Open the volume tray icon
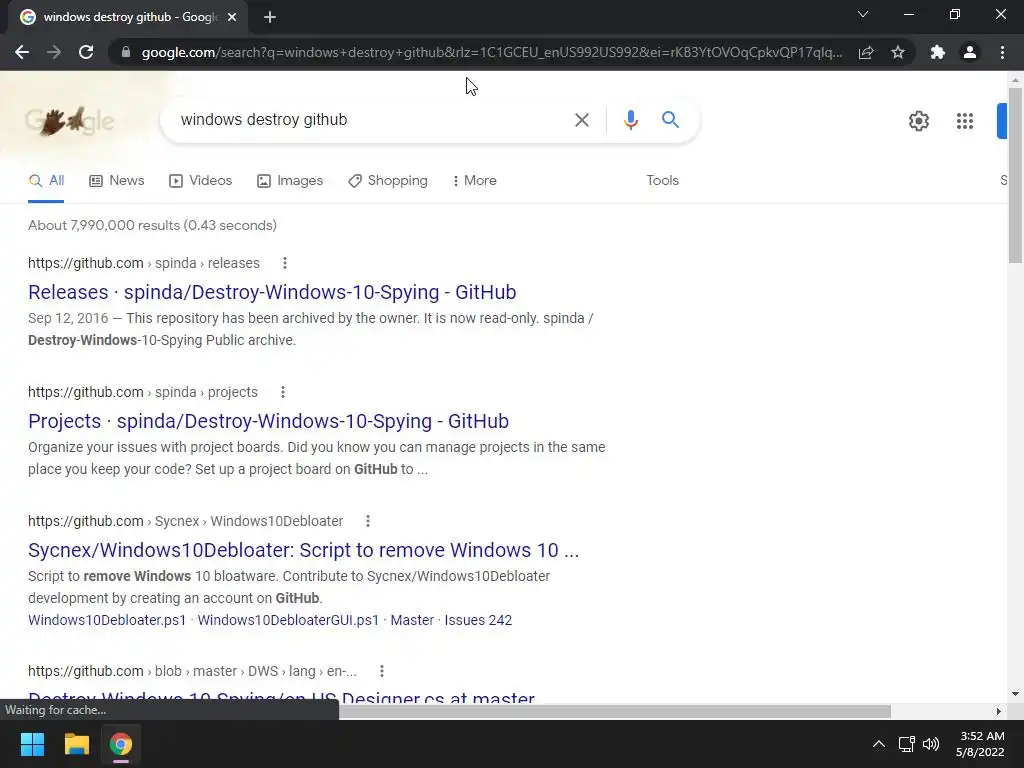 click(x=931, y=744)
